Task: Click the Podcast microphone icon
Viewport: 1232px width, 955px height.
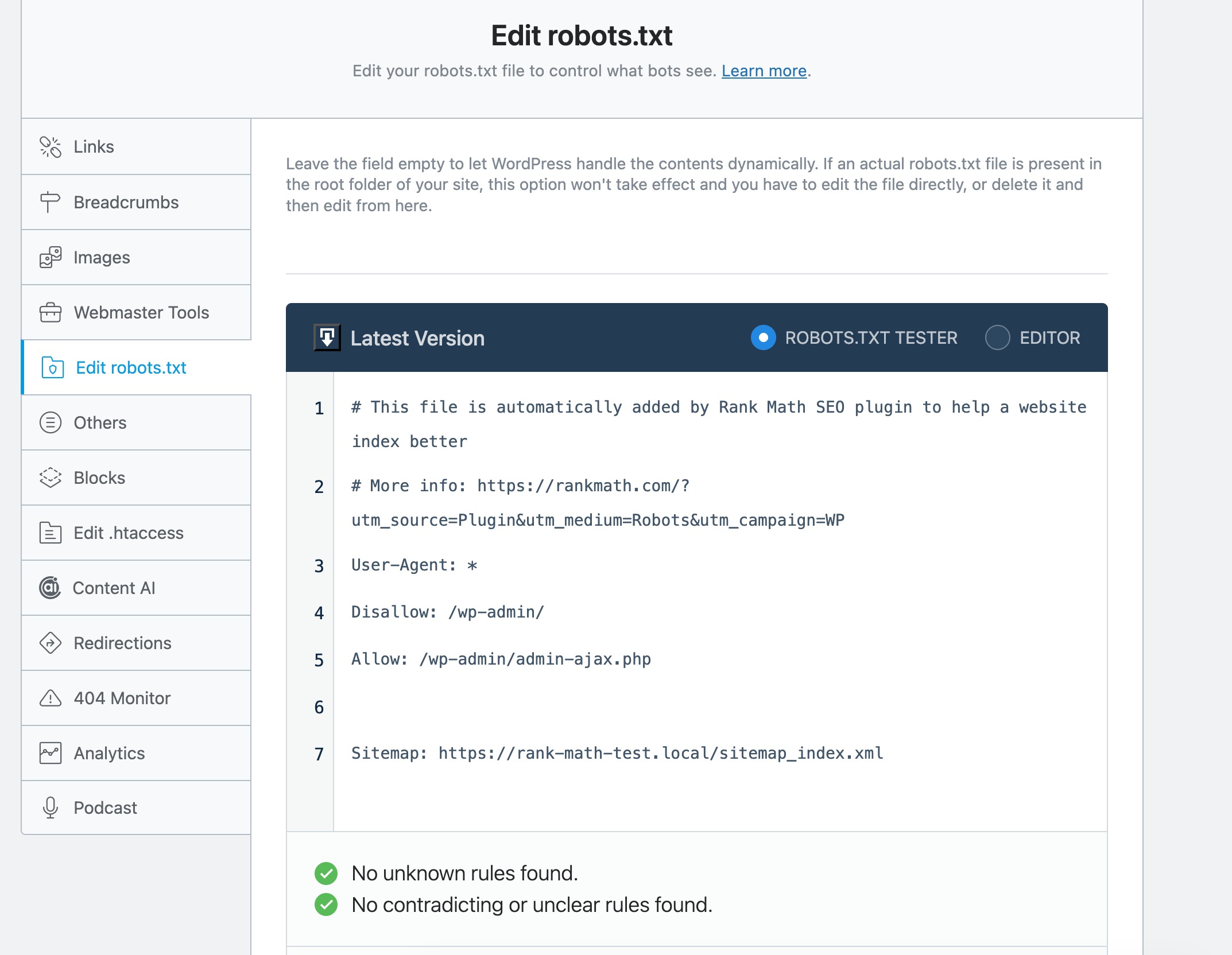Action: [x=51, y=808]
